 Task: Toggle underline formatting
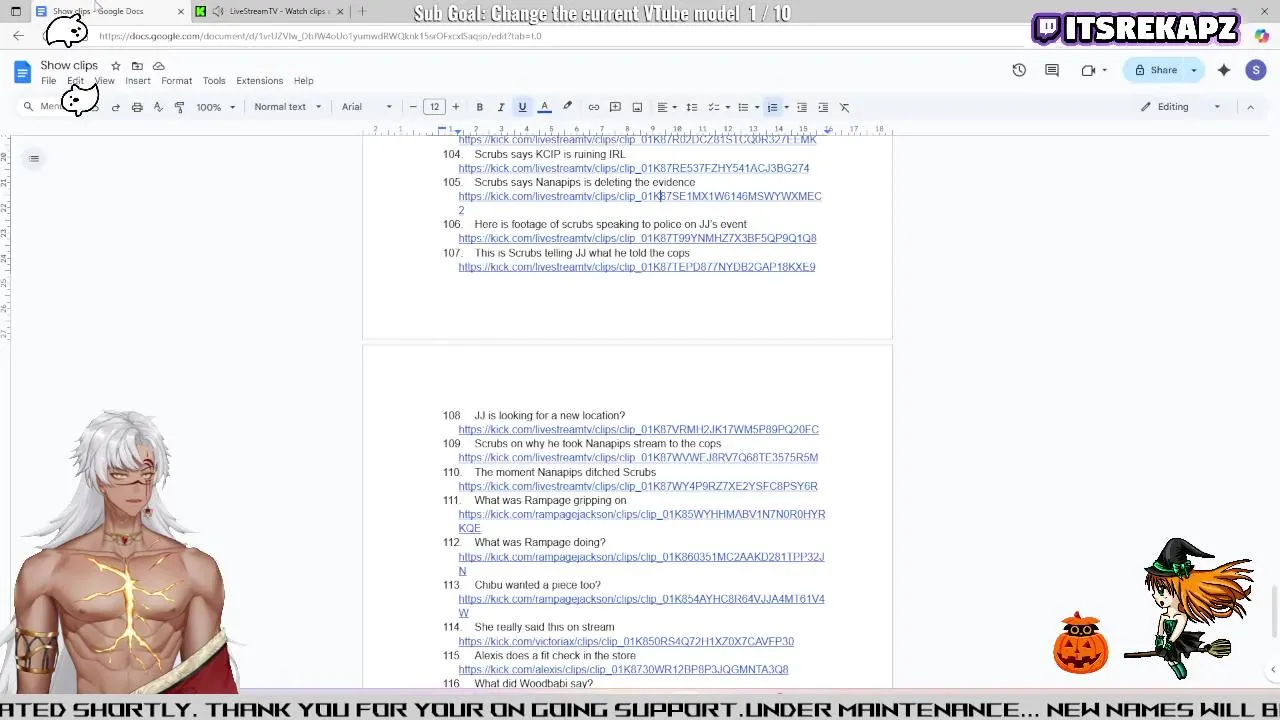click(x=522, y=107)
